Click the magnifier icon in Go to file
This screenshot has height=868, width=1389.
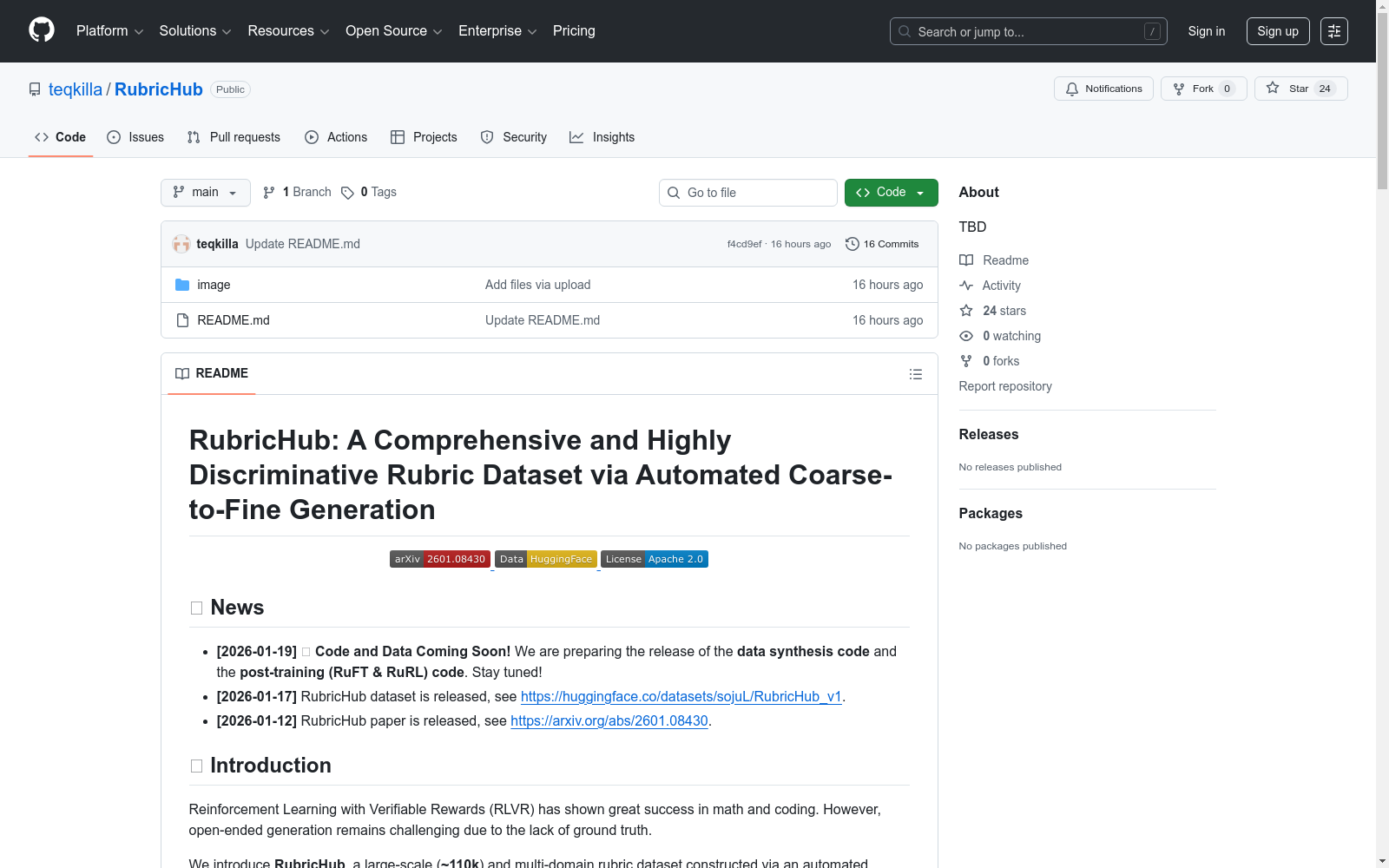pyautogui.click(x=674, y=193)
